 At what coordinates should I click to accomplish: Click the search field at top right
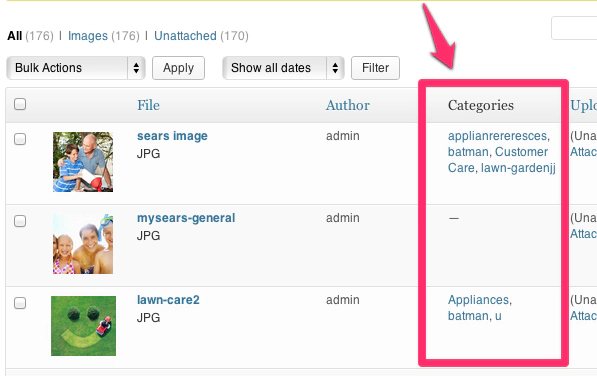pos(574,28)
